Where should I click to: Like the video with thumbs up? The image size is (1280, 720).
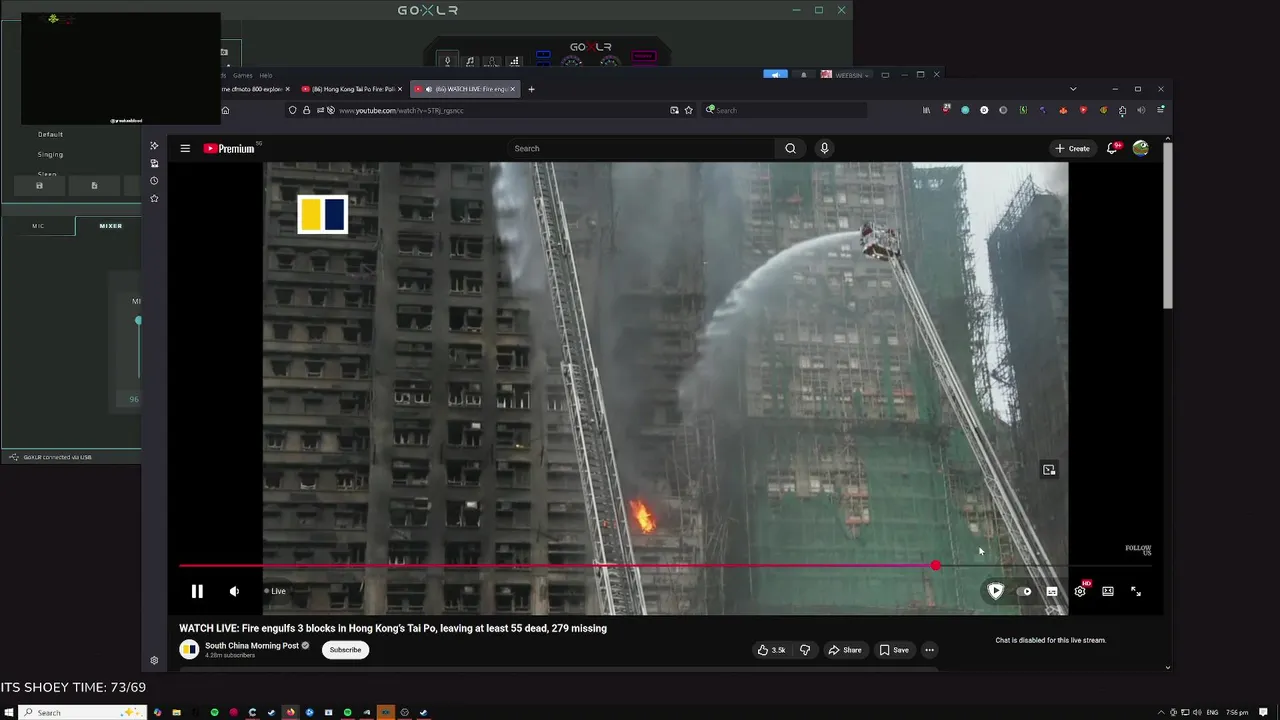770,650
